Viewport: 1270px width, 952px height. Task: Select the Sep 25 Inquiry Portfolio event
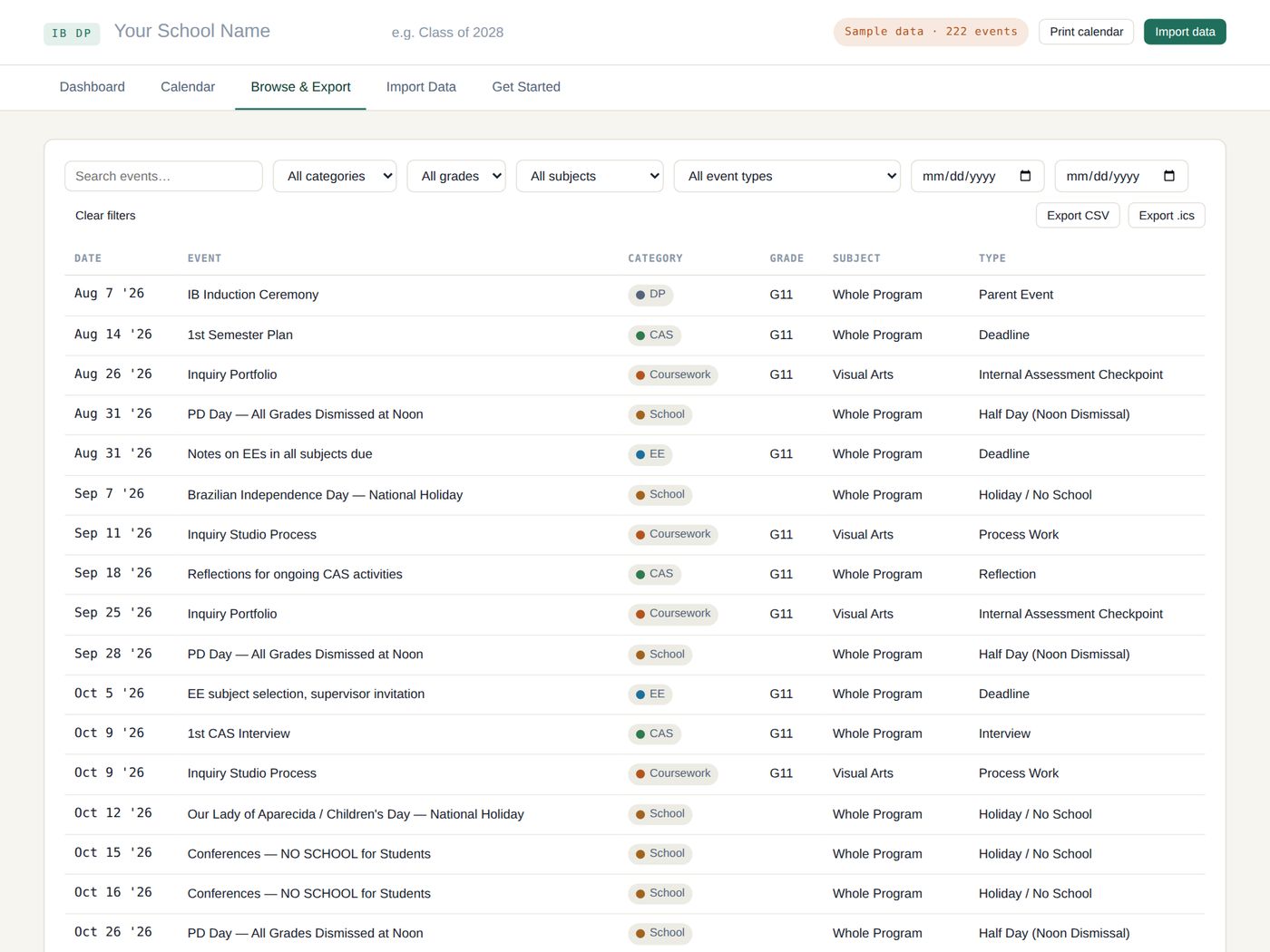(232, 614)
